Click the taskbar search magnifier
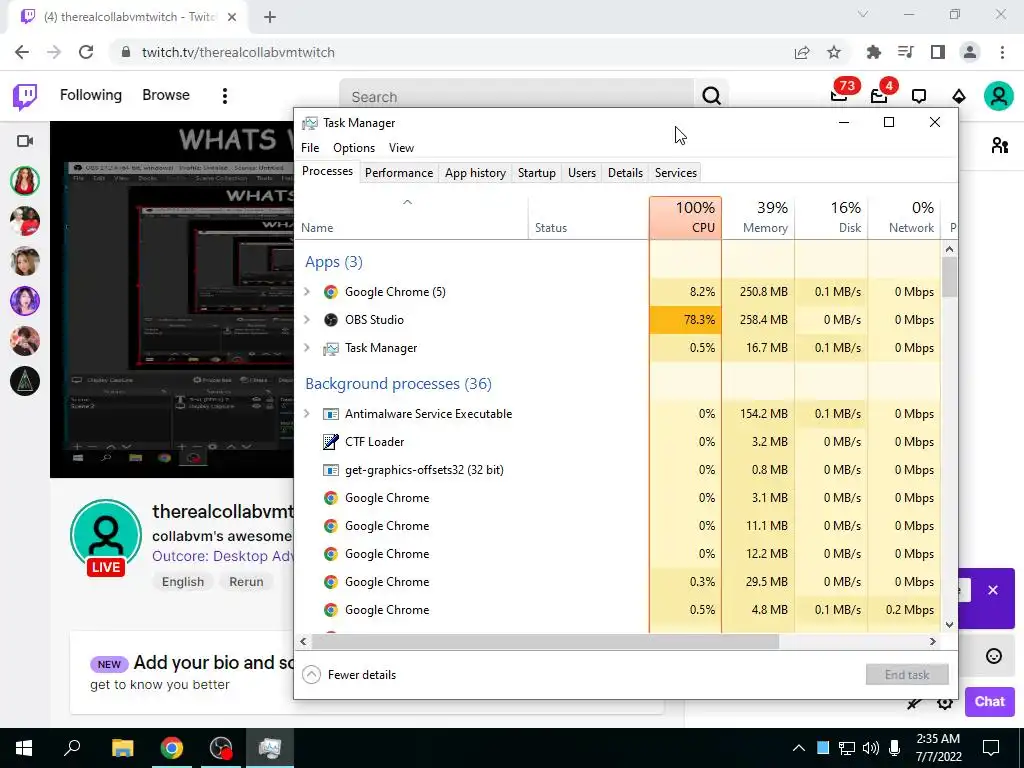 [x=72, y=748]
